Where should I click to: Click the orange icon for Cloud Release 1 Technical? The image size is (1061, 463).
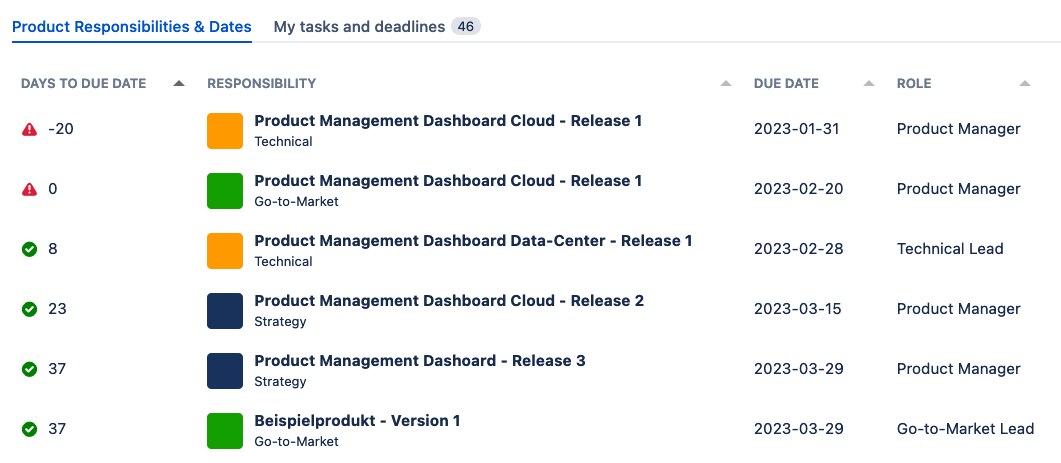point(225,131)
